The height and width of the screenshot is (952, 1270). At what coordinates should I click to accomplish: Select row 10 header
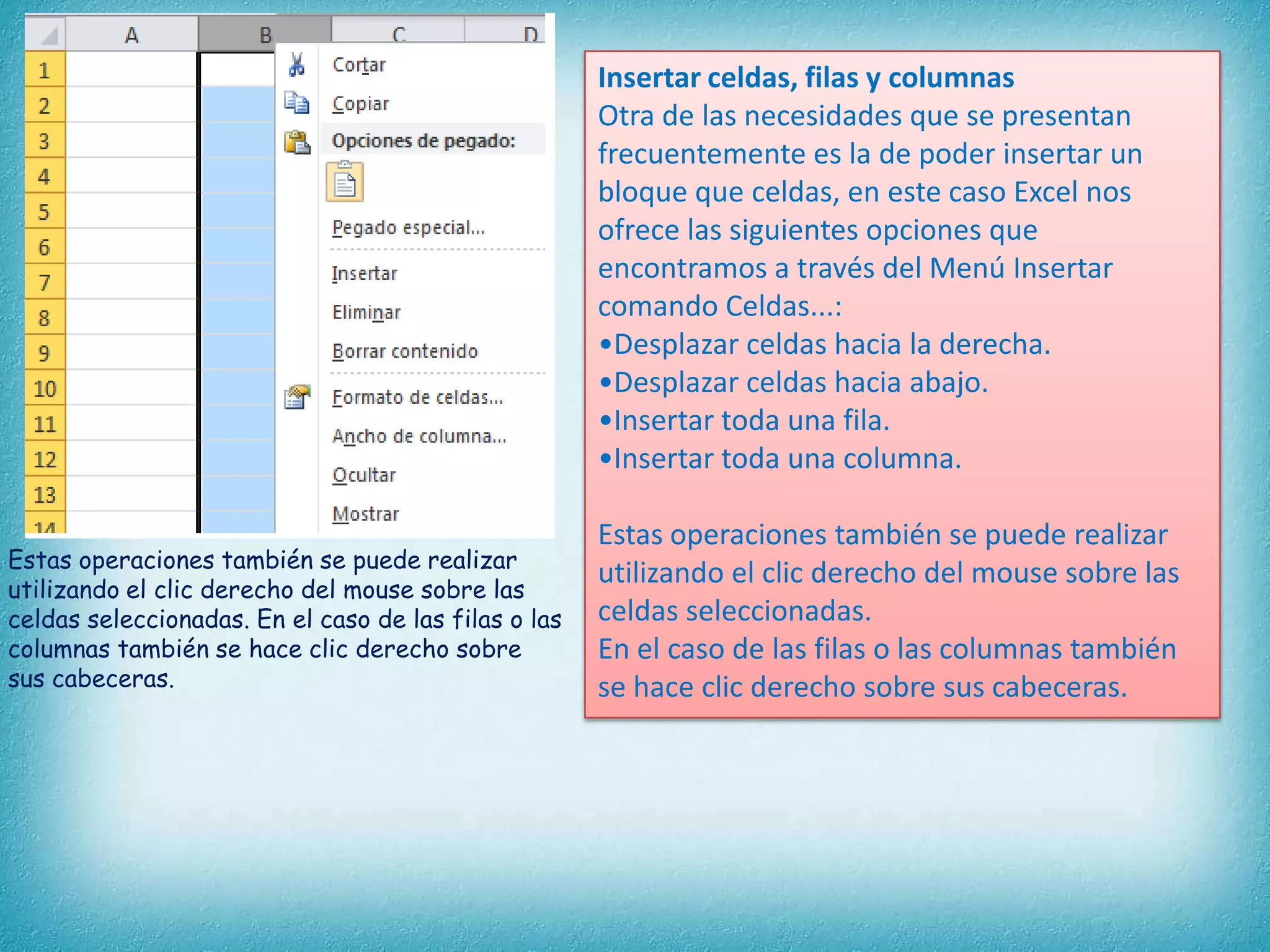(x=45, y=388)
